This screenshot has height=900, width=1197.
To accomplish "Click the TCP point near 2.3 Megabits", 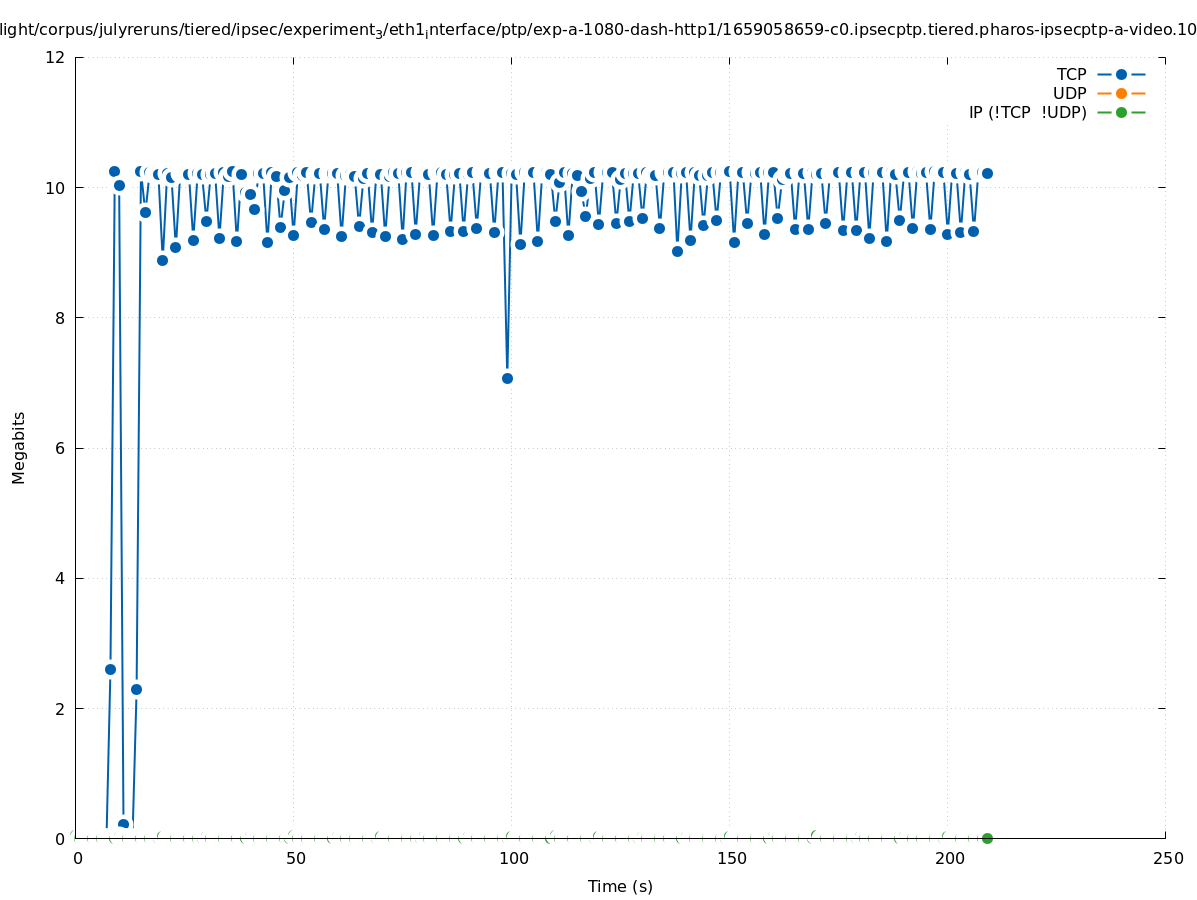I will coord(136,689).
